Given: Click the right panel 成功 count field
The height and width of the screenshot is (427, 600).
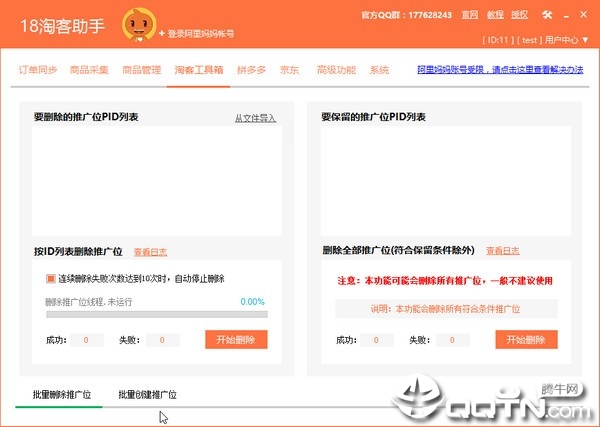Looking at the screenshot, I should (377, 340).
